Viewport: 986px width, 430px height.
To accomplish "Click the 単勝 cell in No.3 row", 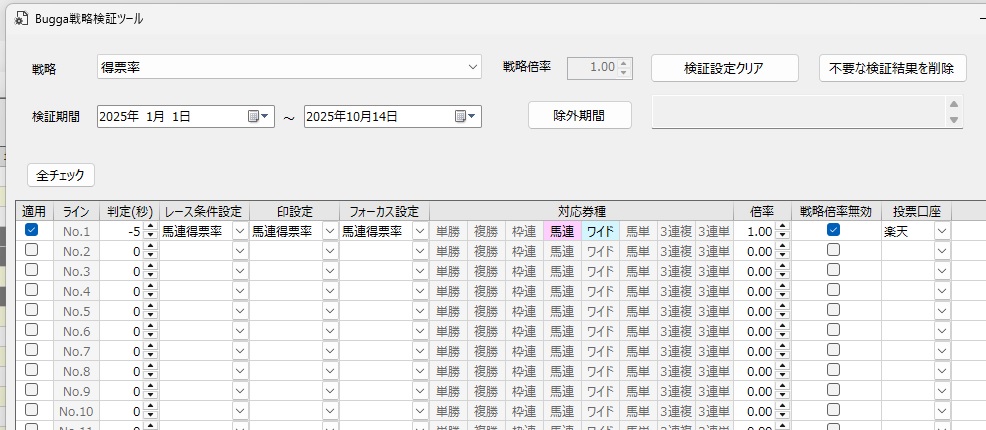I will coord(448,271).
